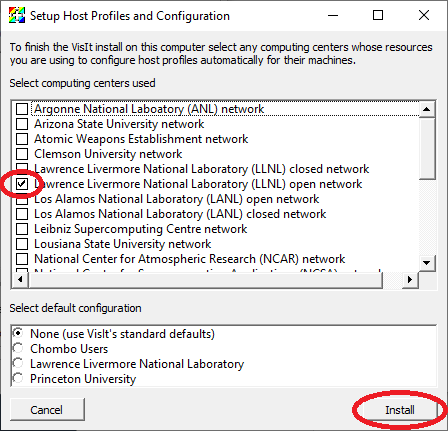The width and height of the screenshot is (448, 431).
Task: Uncheck LLNL open network checkbox
Action: tap(22, 184)
